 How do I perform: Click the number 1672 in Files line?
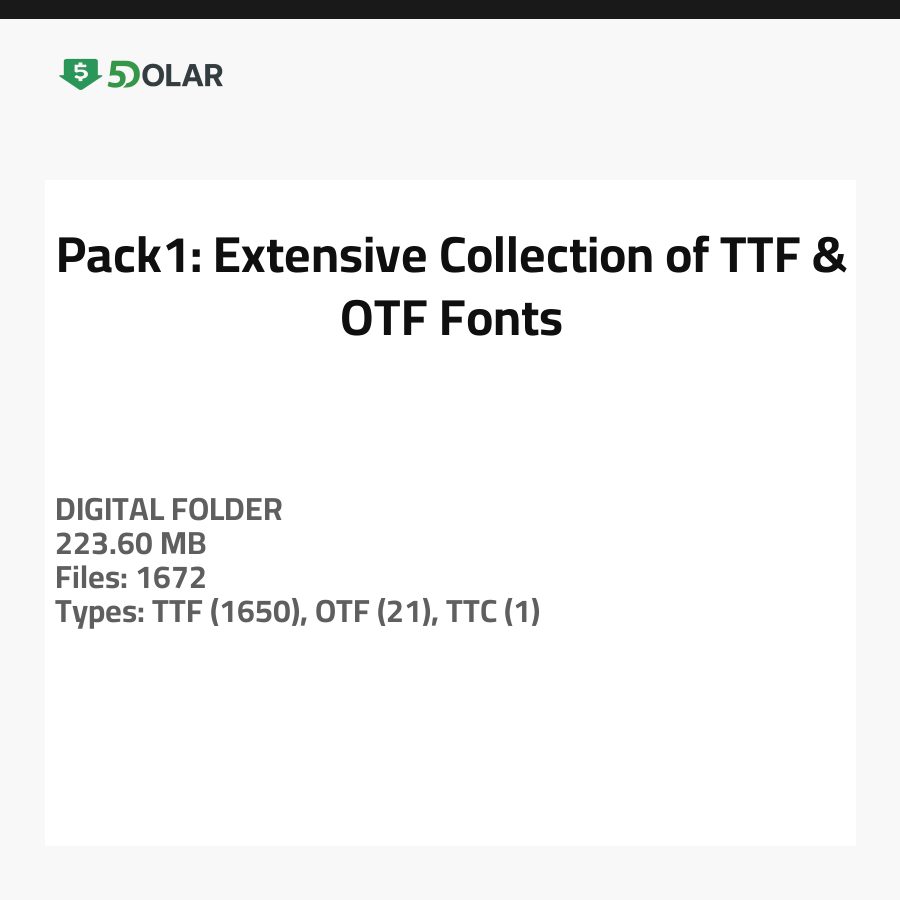click(x=171, y=578)
